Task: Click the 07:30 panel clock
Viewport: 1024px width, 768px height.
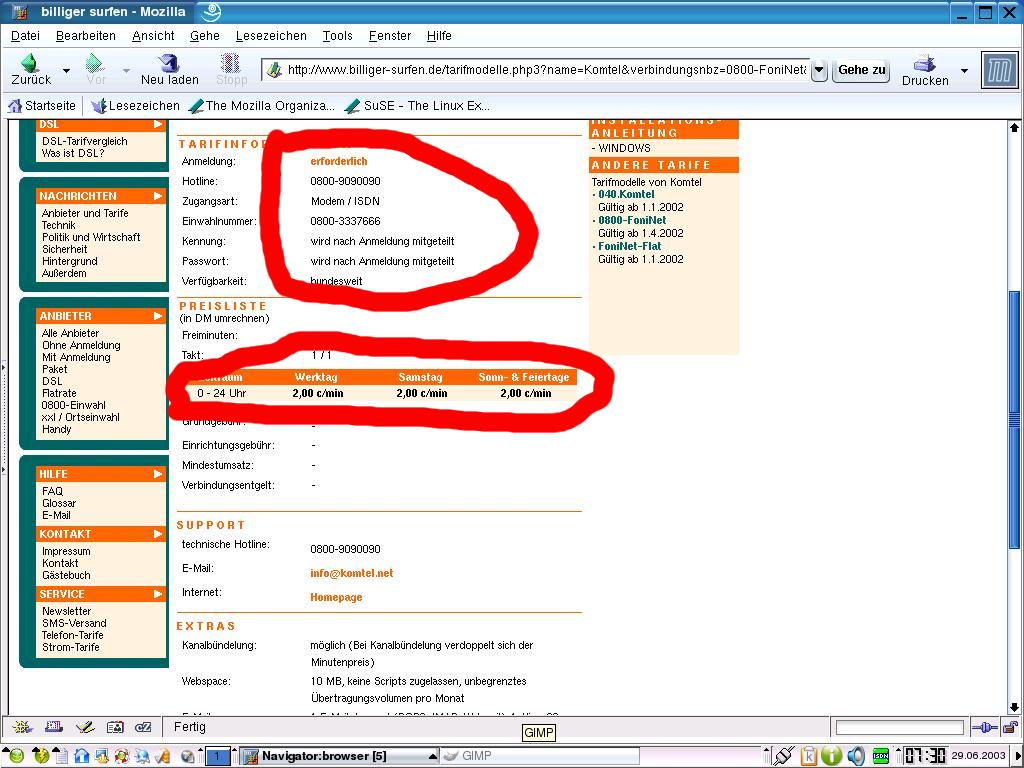Action: point(925,756)
